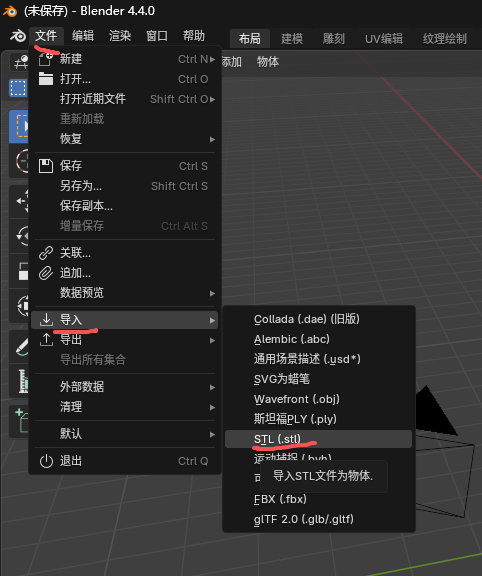Select SVG为蜡笔 import option
Image resolution: width=482 pixels, height=576 pixels.
pyautogui.click(x=318, y=379)
